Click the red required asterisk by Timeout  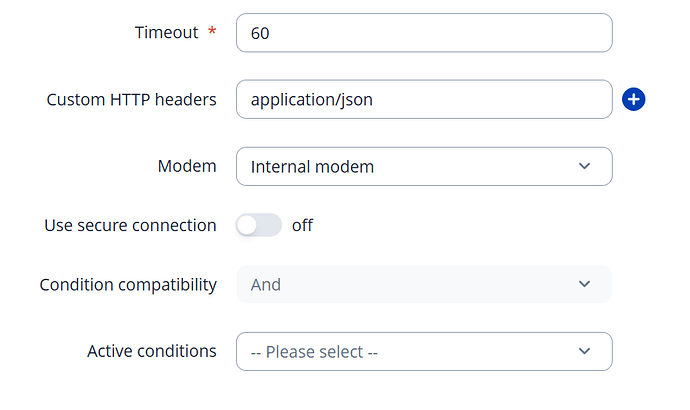pos(211,32)
